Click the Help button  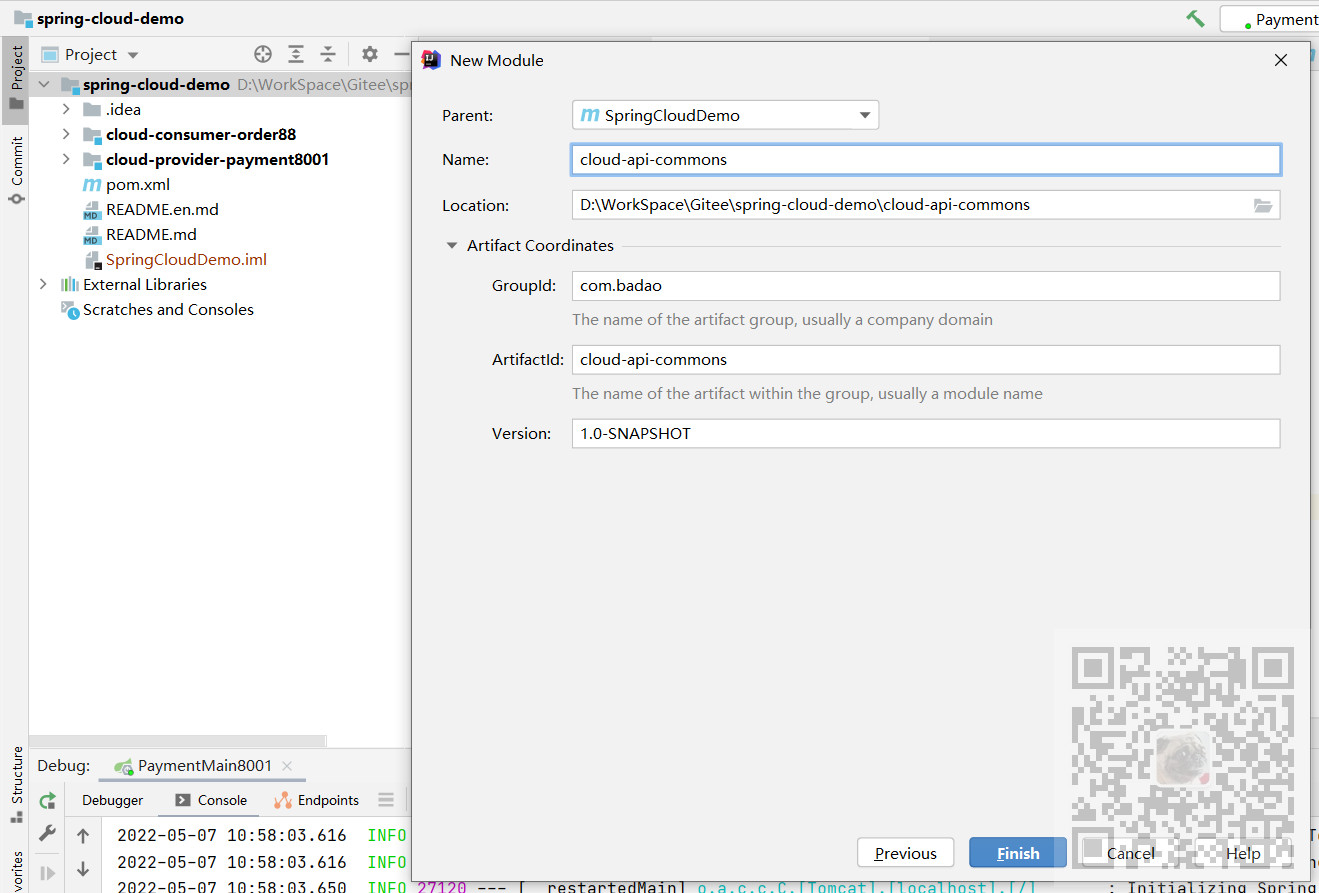[1243, 853]
